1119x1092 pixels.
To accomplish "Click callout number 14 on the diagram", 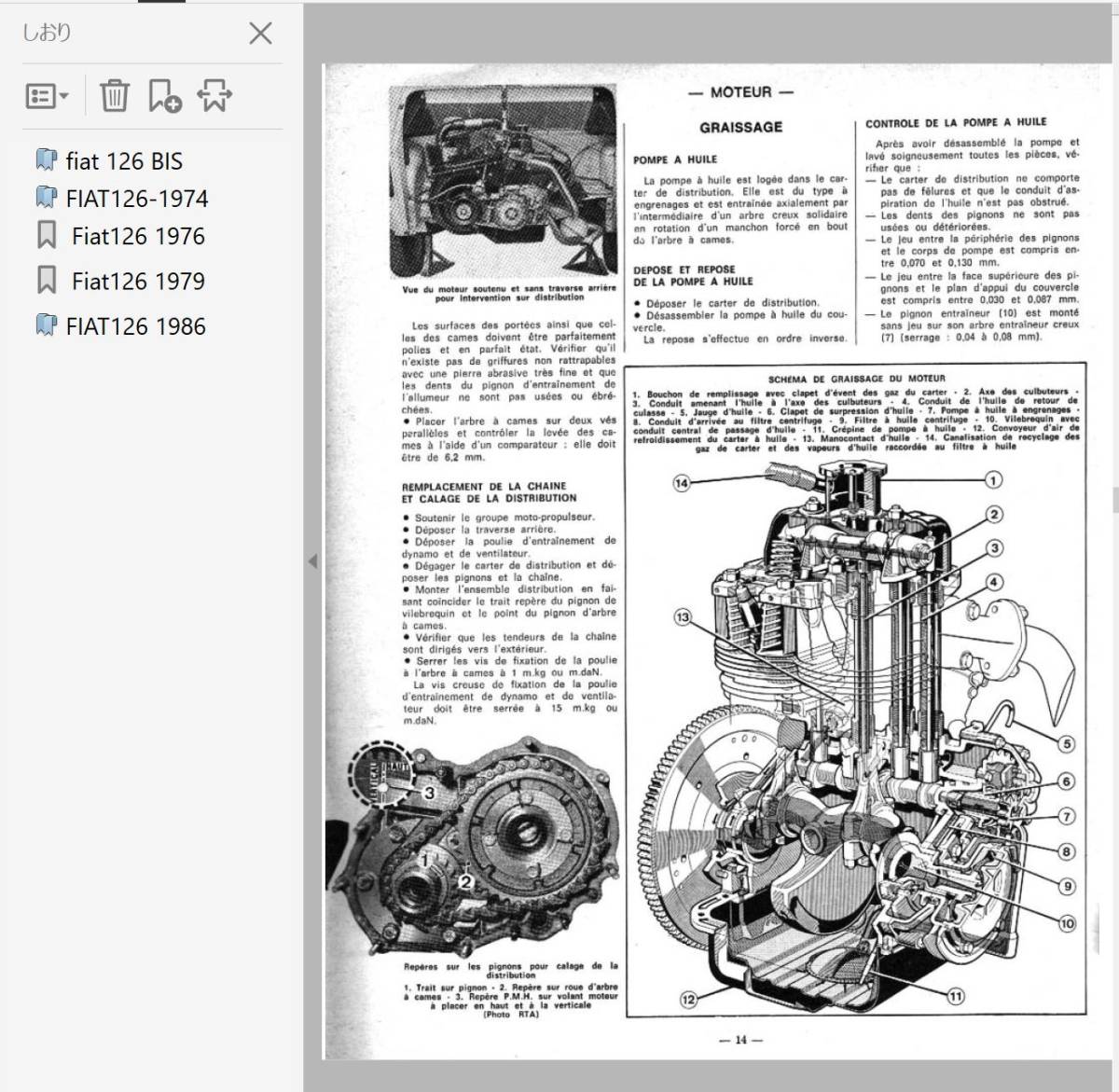I will [x=682, y=482].
